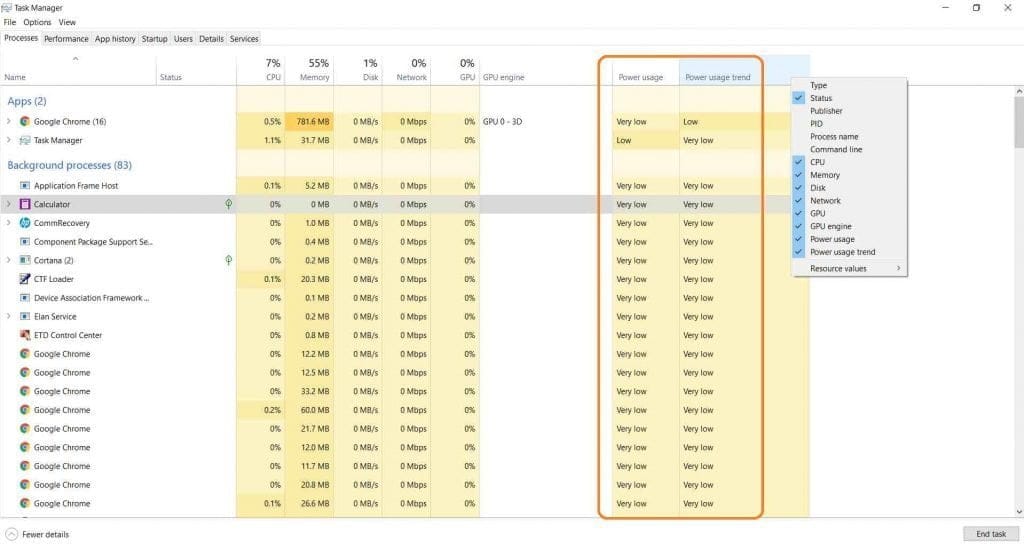Click the End task button
Viewport: 1024px width, 548px height.
pyautogui.click(x=991, y=534)
